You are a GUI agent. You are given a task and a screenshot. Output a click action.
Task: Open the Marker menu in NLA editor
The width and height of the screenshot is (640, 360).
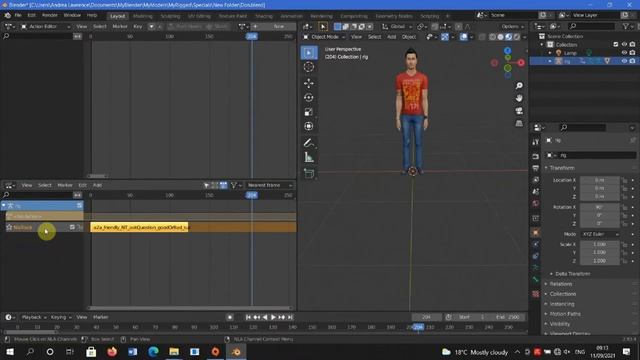point(64,185)
